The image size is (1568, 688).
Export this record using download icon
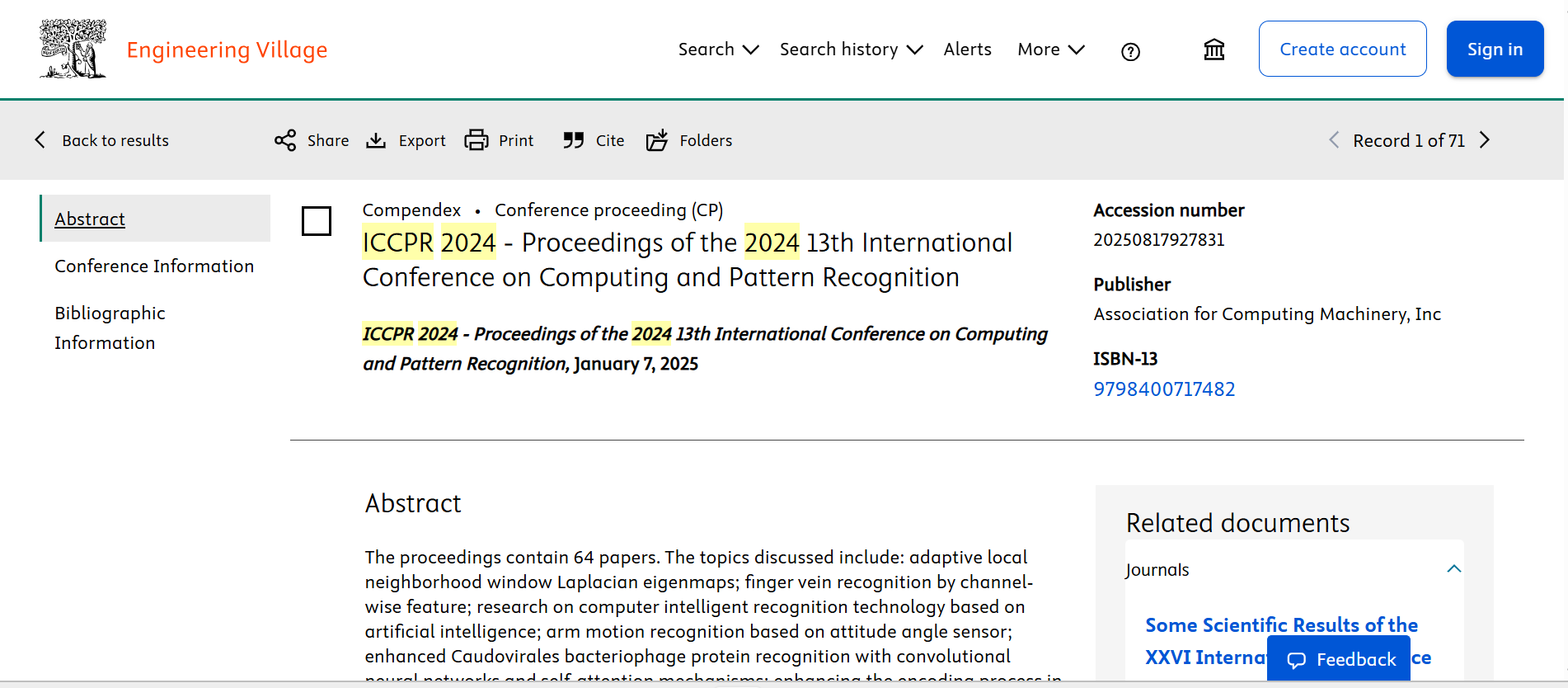[x=376, y=140]
